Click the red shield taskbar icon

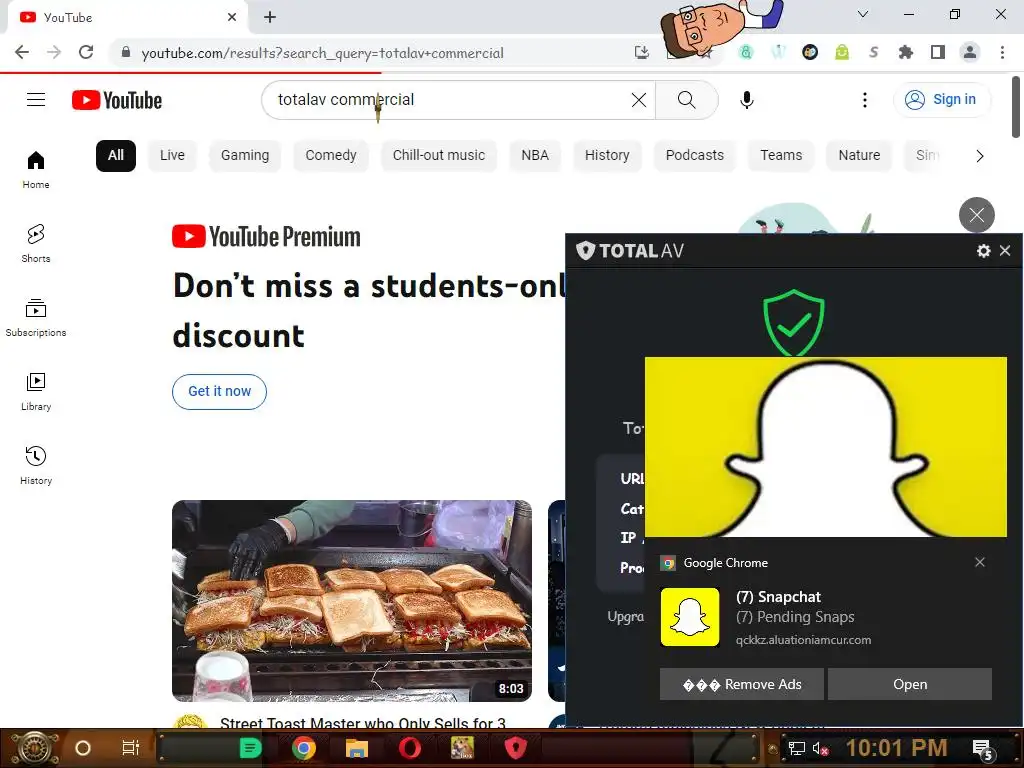pos(515,748)
